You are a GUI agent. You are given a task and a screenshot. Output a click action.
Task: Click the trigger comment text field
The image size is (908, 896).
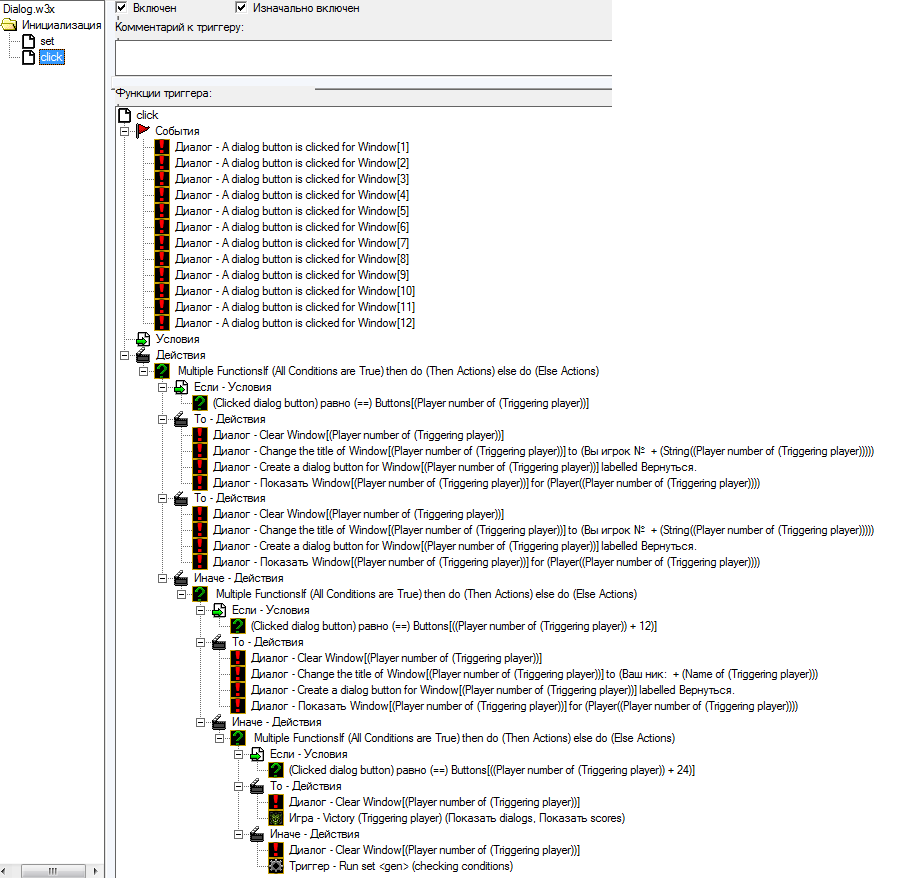363,57
